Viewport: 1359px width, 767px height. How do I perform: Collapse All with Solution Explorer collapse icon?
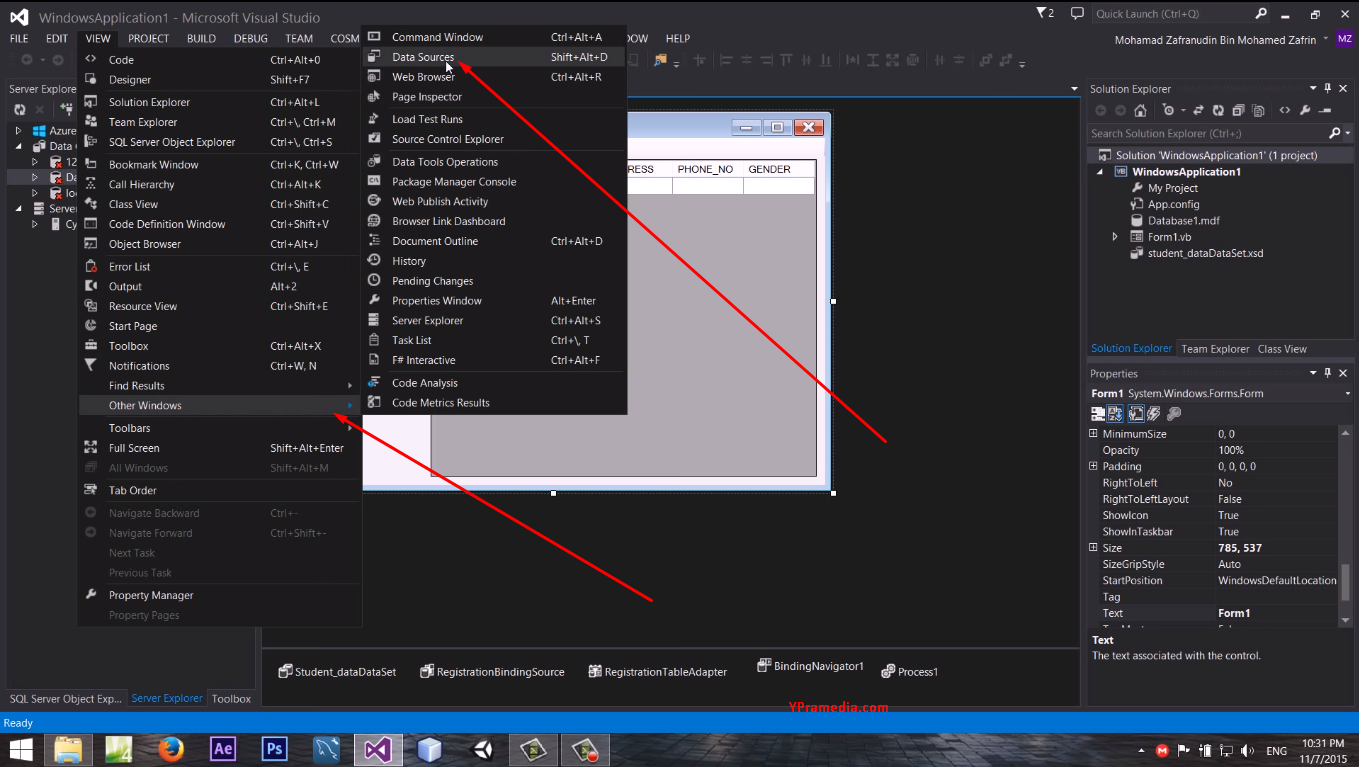1239,110
